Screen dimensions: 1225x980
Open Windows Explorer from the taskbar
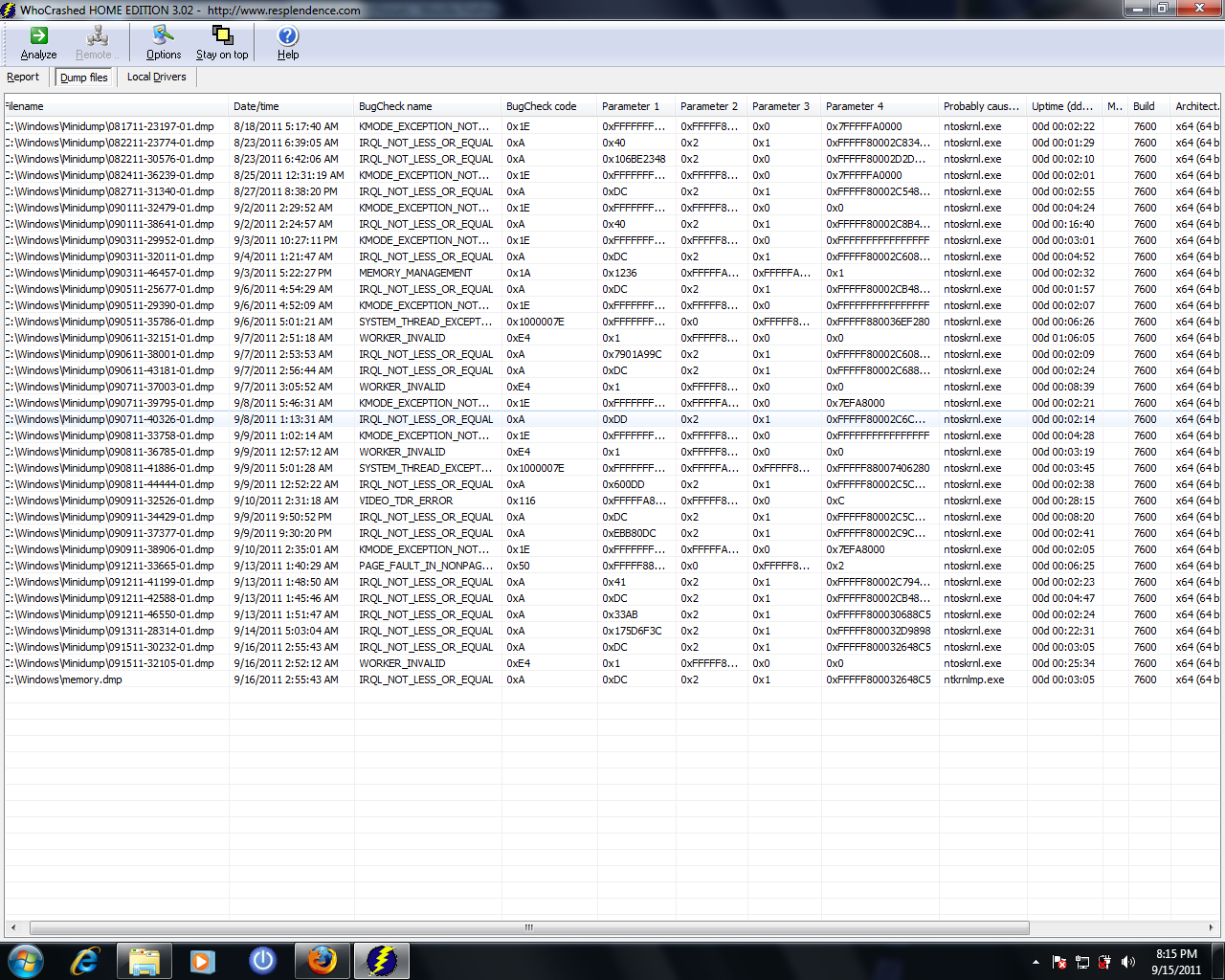[144, 961]
